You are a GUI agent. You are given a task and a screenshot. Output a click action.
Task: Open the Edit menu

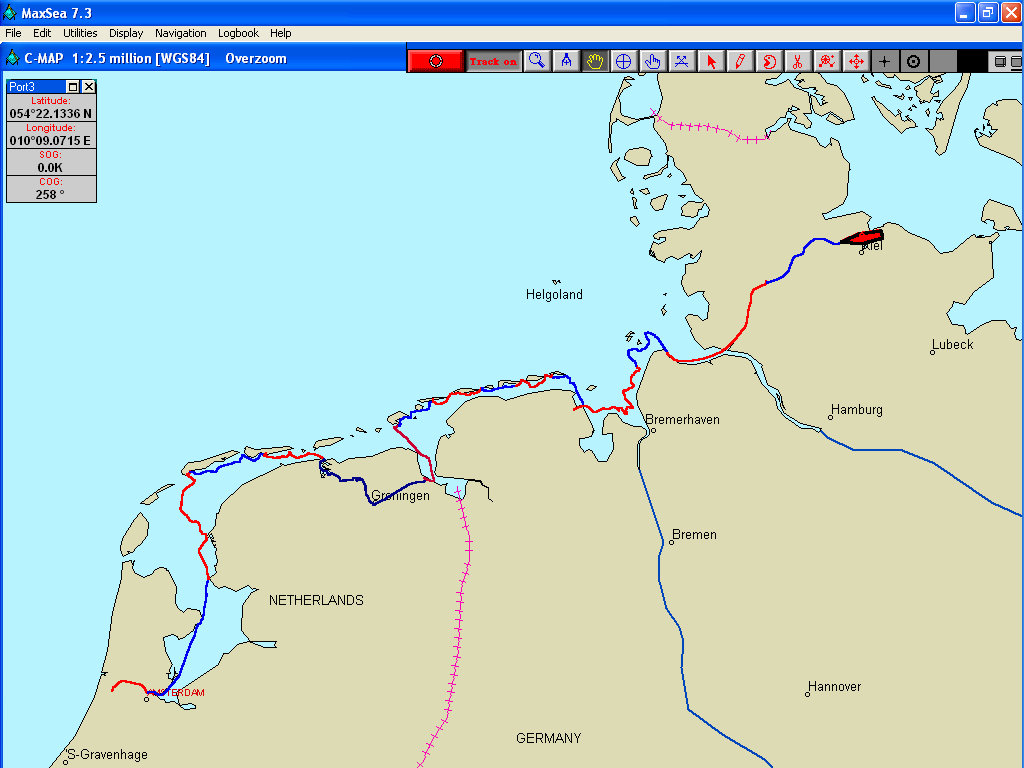click(x=42, y=33)
